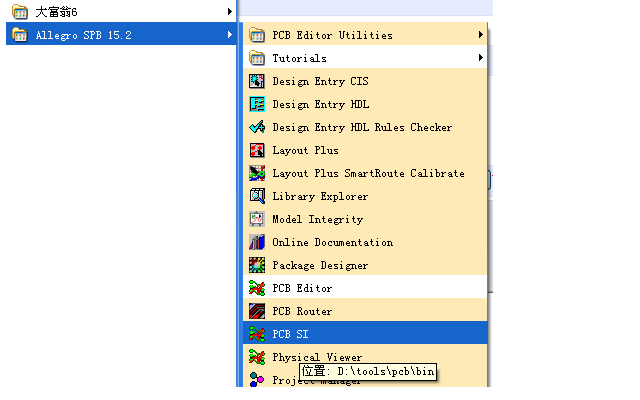Click the tooltip showing D:\tools\pcb\bin
This screenshot has height=400, width=640.
[x=368, y=371]
